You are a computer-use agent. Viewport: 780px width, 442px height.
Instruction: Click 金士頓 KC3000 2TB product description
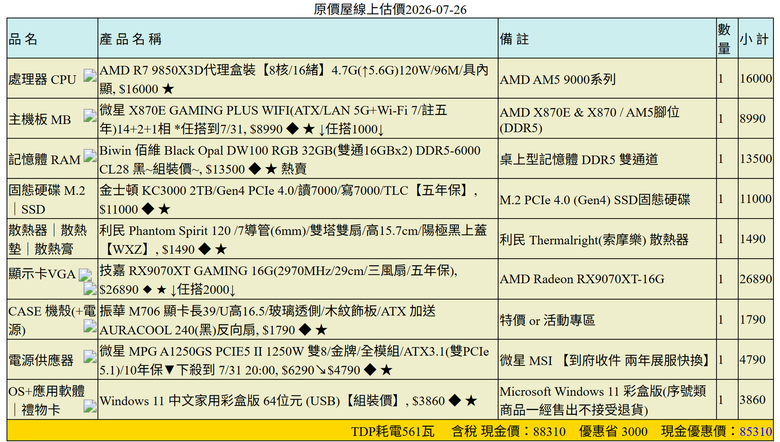coord(289,199)
